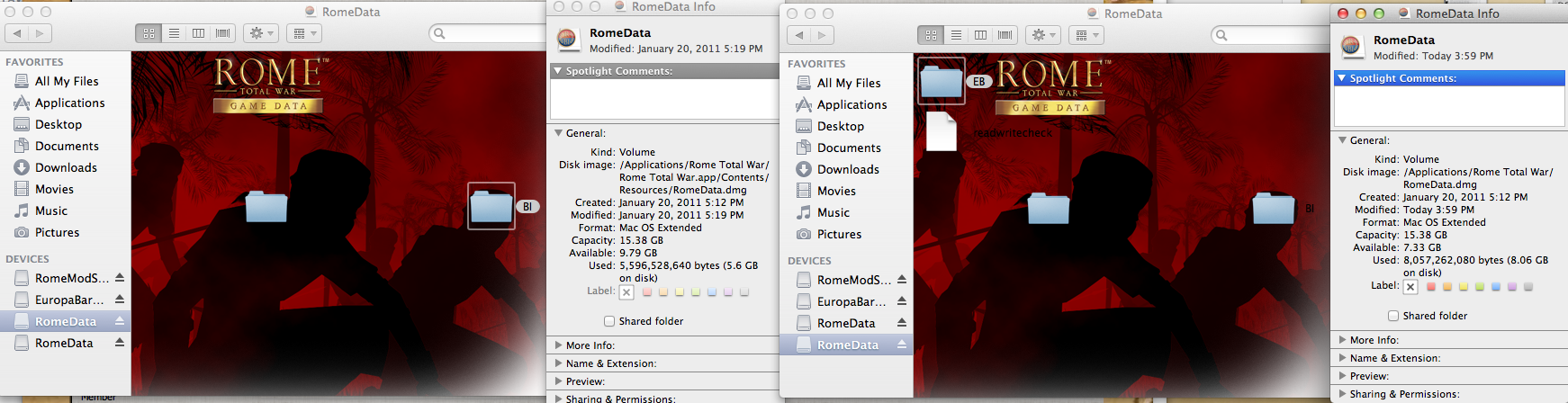Enable Shared folder in Today 3:59 PM Info window

[x=1393, y=316]
